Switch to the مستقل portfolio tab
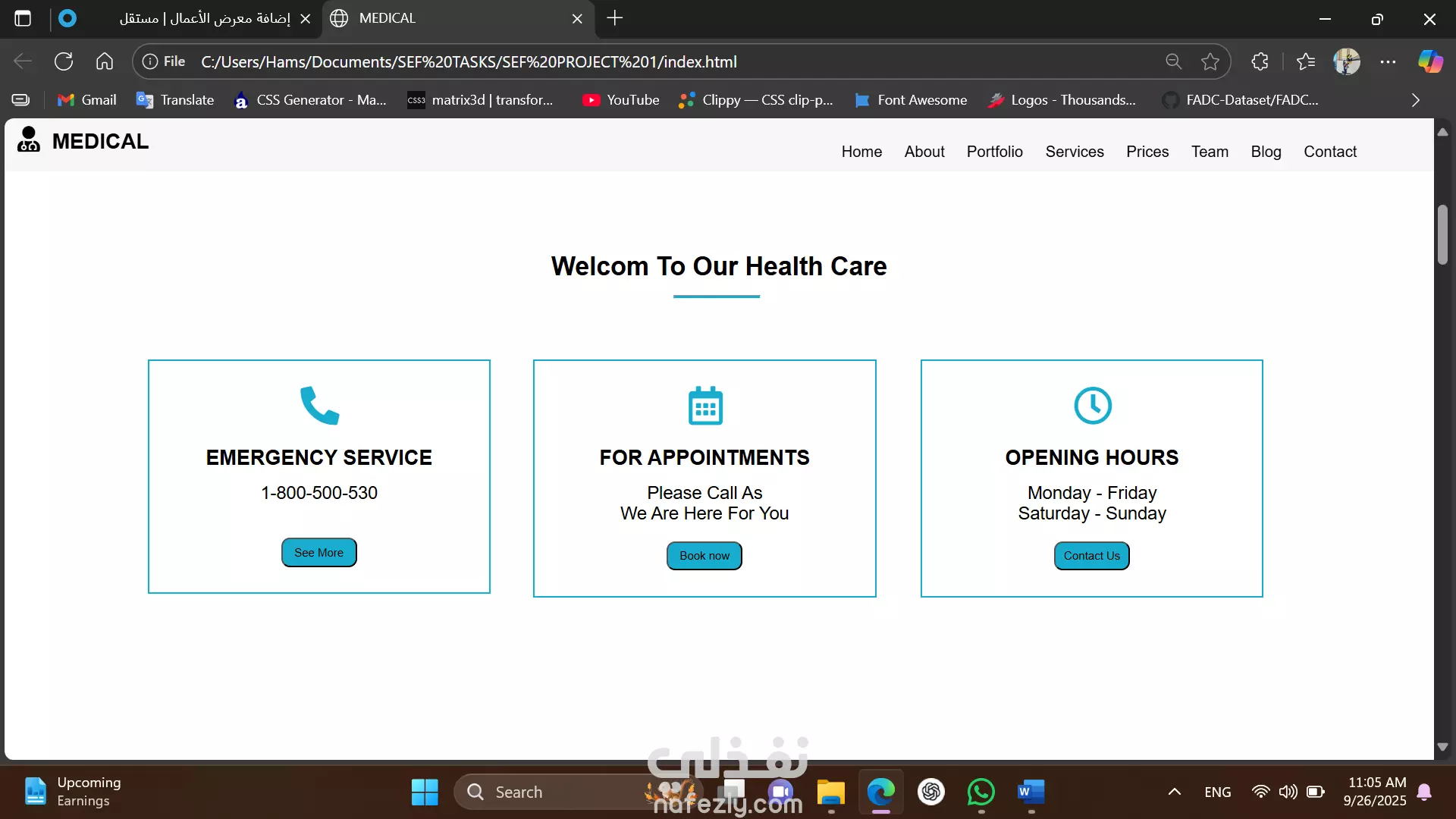The height and width of the screenshot is (819, 1456). click(205, 18)
